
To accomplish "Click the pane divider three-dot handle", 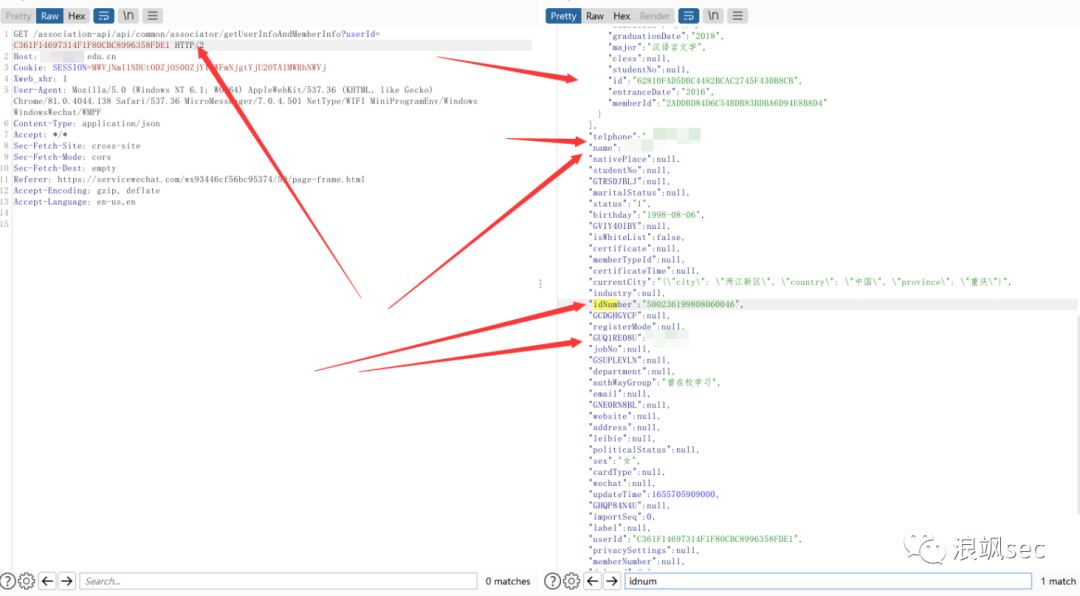I will point(540,284).
